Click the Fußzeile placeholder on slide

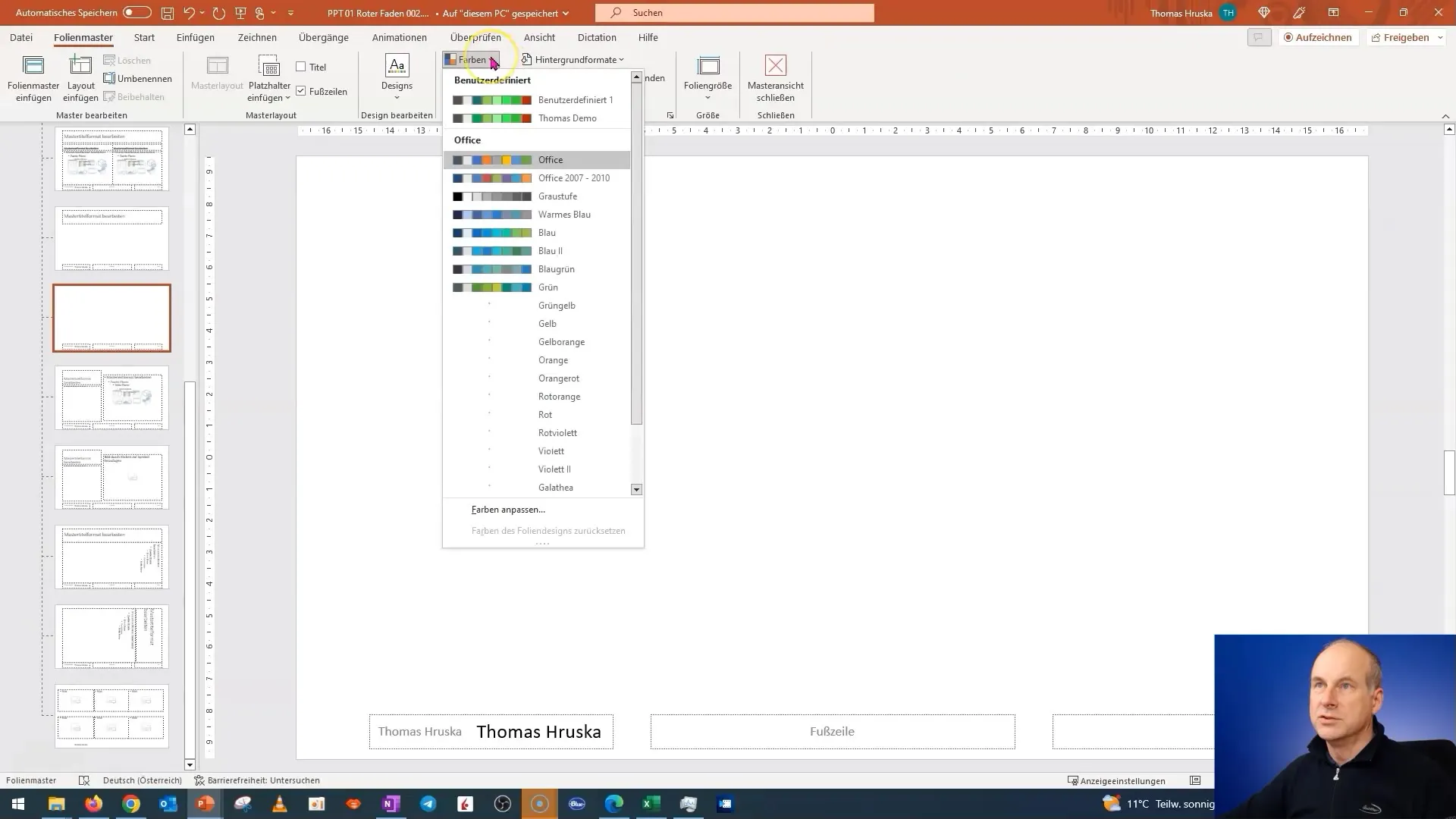pyautogui.click(x=832, y=731)
